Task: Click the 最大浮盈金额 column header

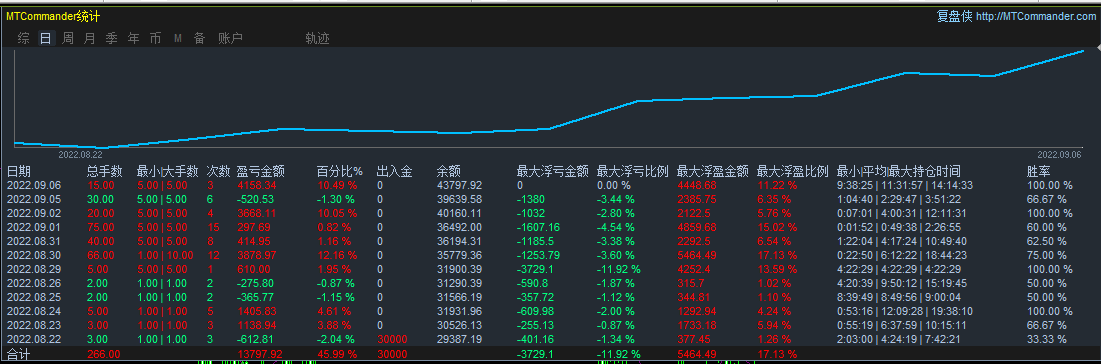Action: point(713,171)
